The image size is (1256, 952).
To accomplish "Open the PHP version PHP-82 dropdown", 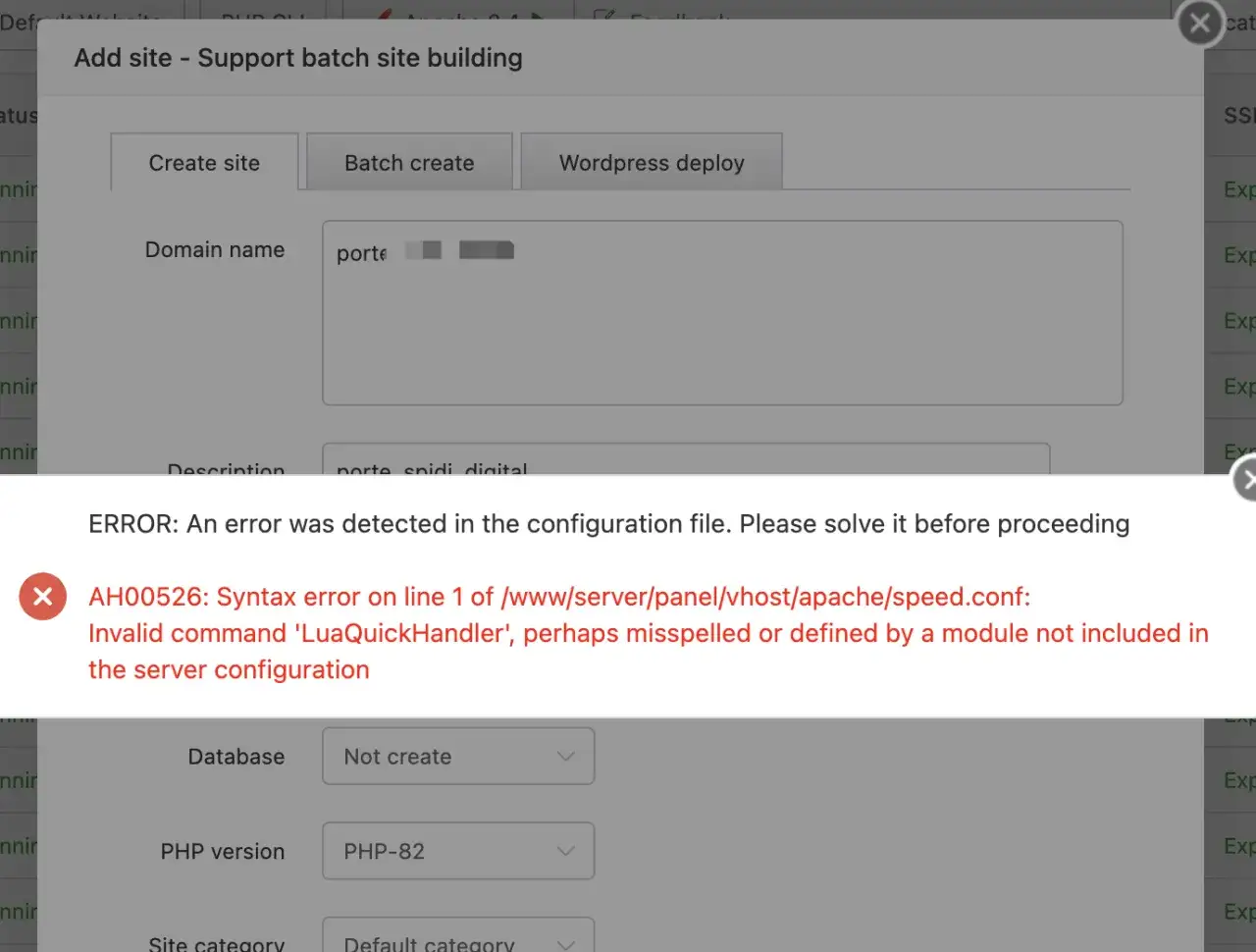I will (458, 851).
